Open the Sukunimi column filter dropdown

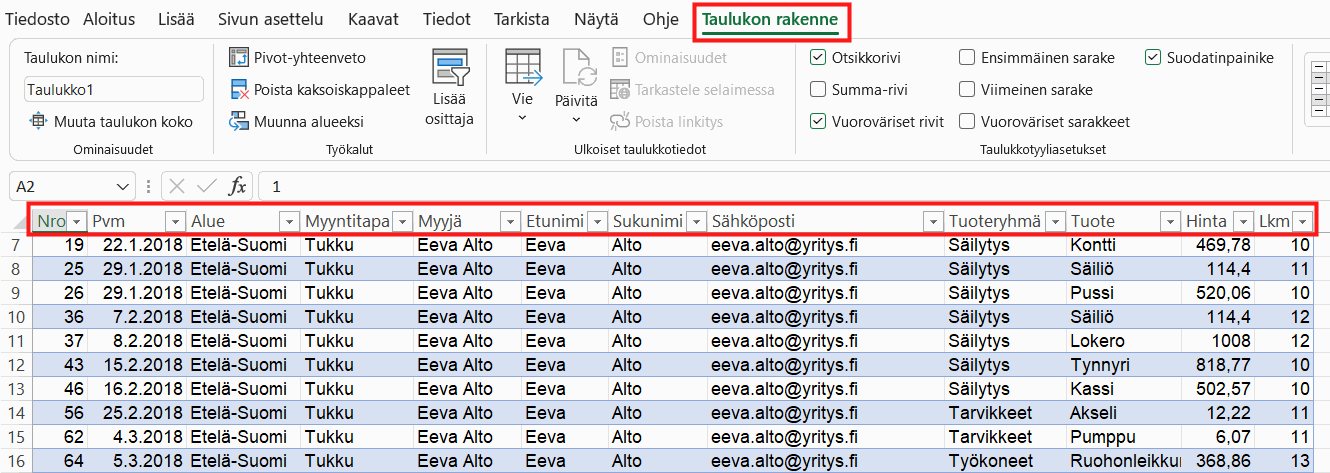click(695, 221)
